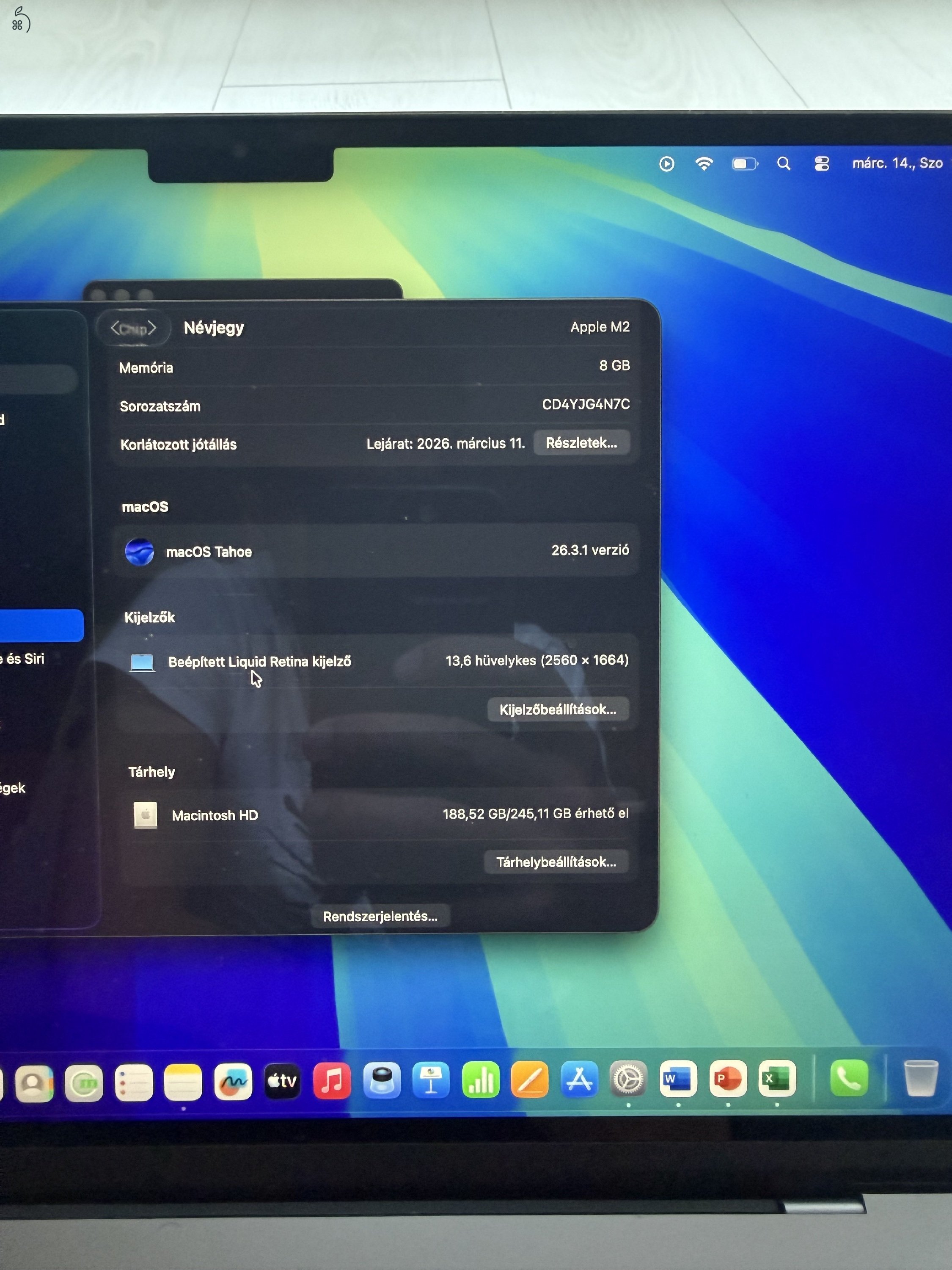This screenshot has height=1270, width=952.
Task: Switch to Excel in the Dock
Action: pyautogui.click(x=778, y=1079)
